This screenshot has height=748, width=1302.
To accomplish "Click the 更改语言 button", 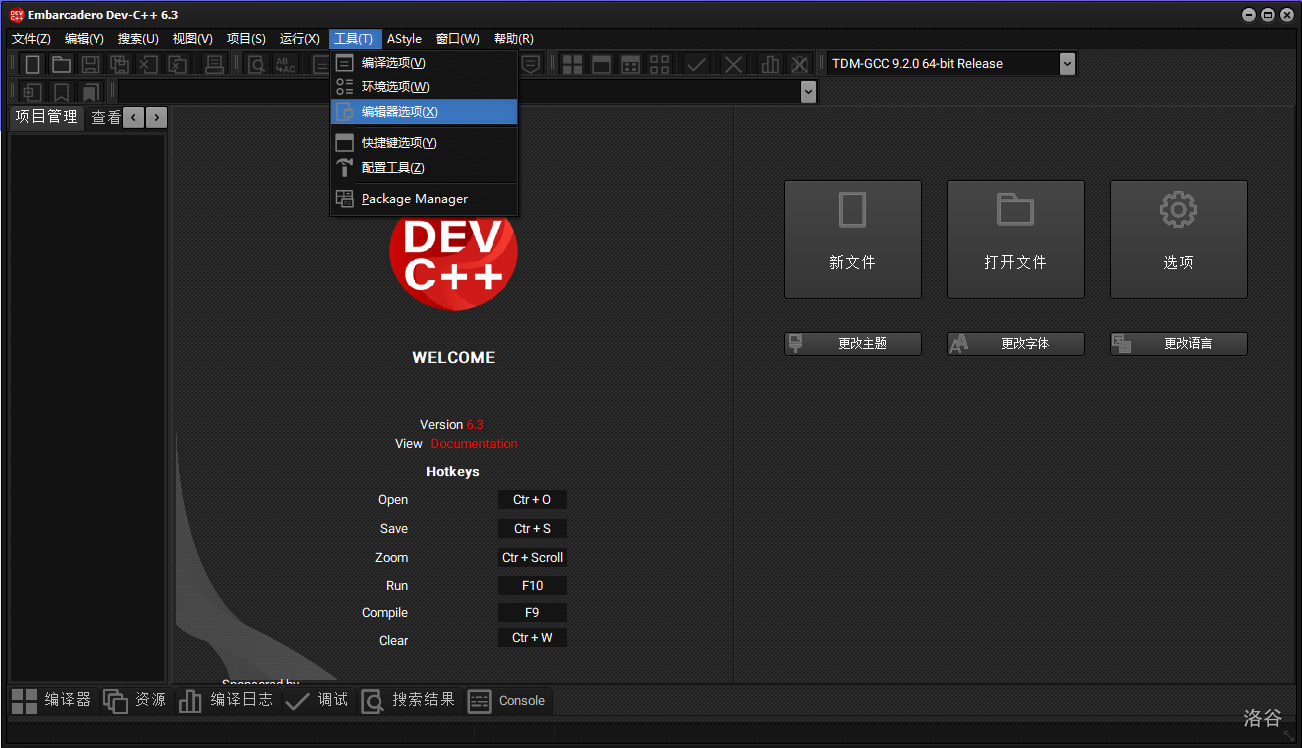I will [1178, 343].
